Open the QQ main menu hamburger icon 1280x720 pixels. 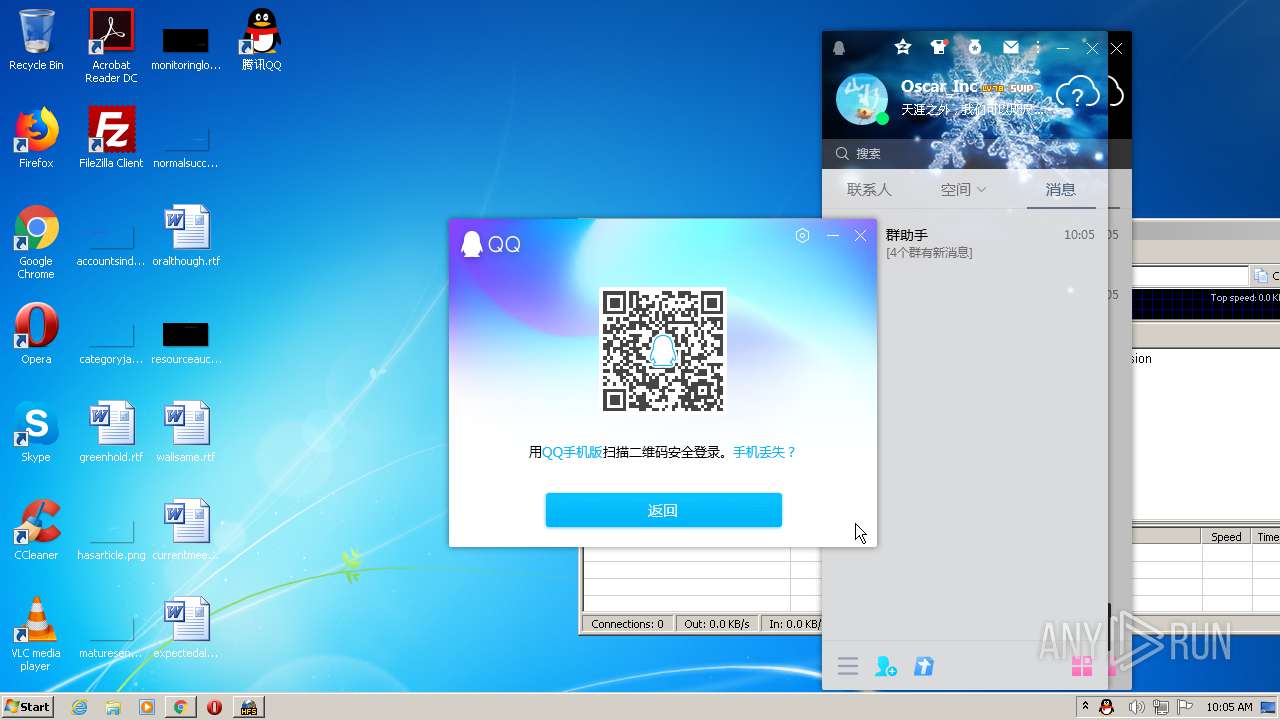click(848, 666)
